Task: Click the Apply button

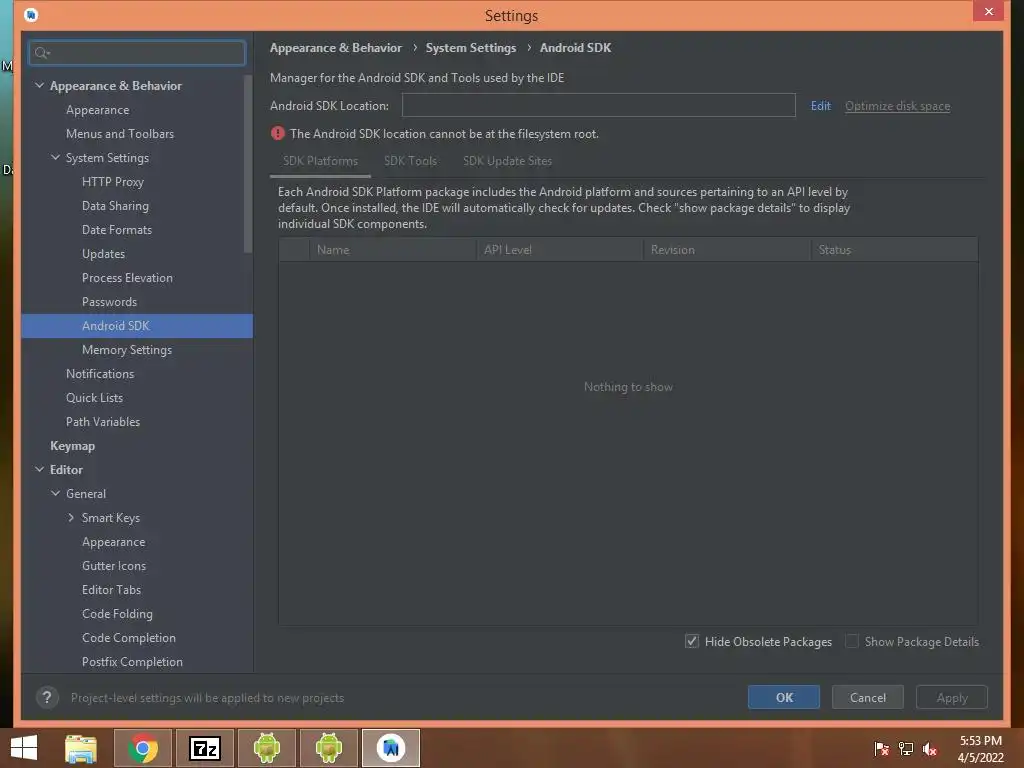Action: (x=952, y=697)
